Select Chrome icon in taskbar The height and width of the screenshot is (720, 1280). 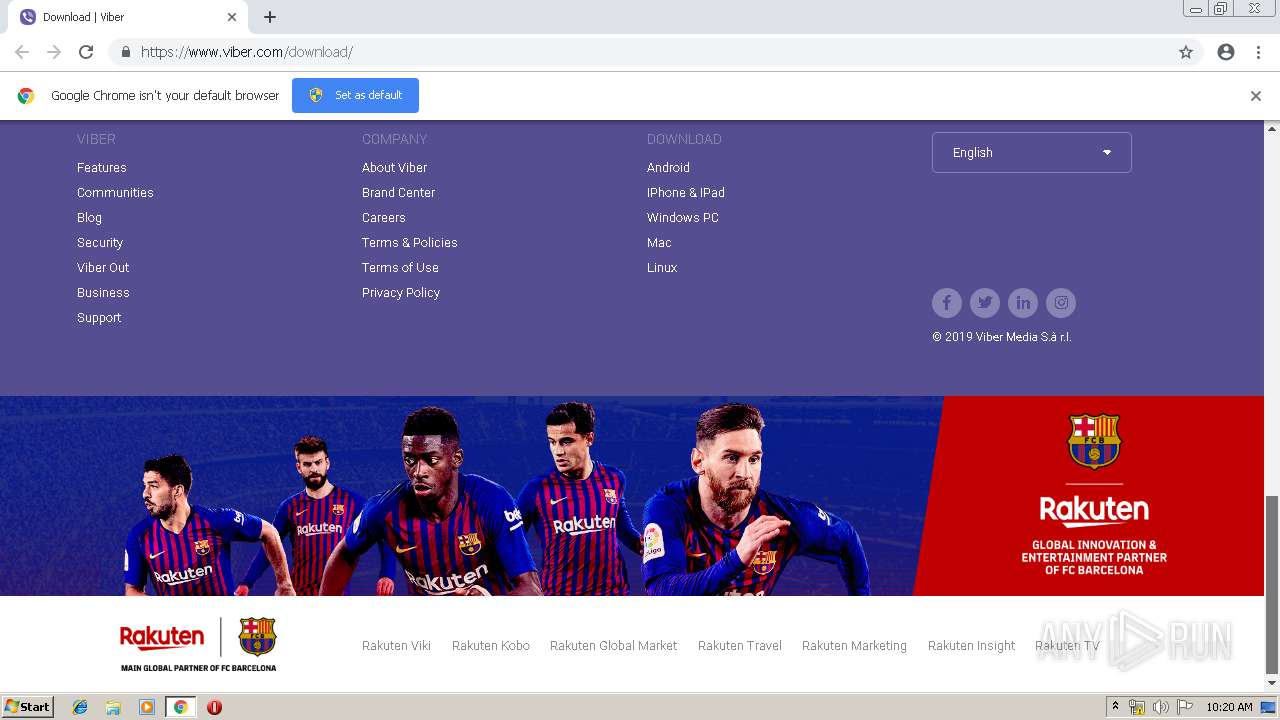point(181,707)
